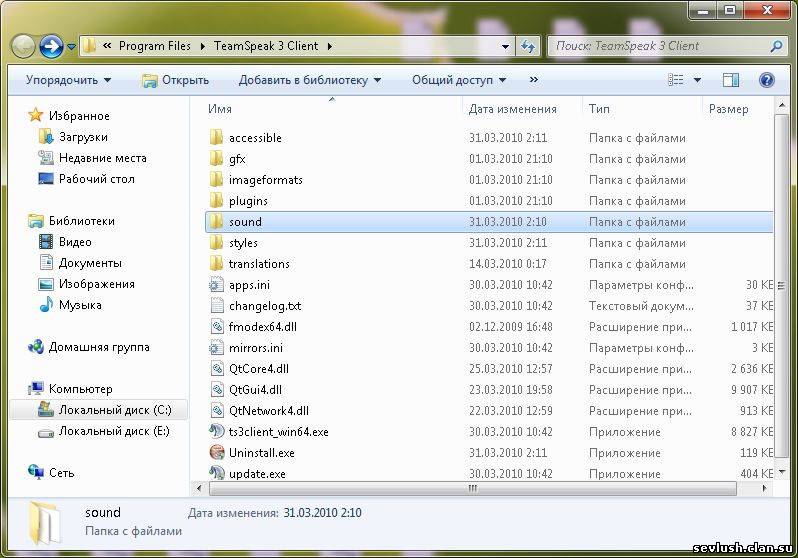Sort by Имя column header
Screen dimensions: 798x558
[220, 109]
